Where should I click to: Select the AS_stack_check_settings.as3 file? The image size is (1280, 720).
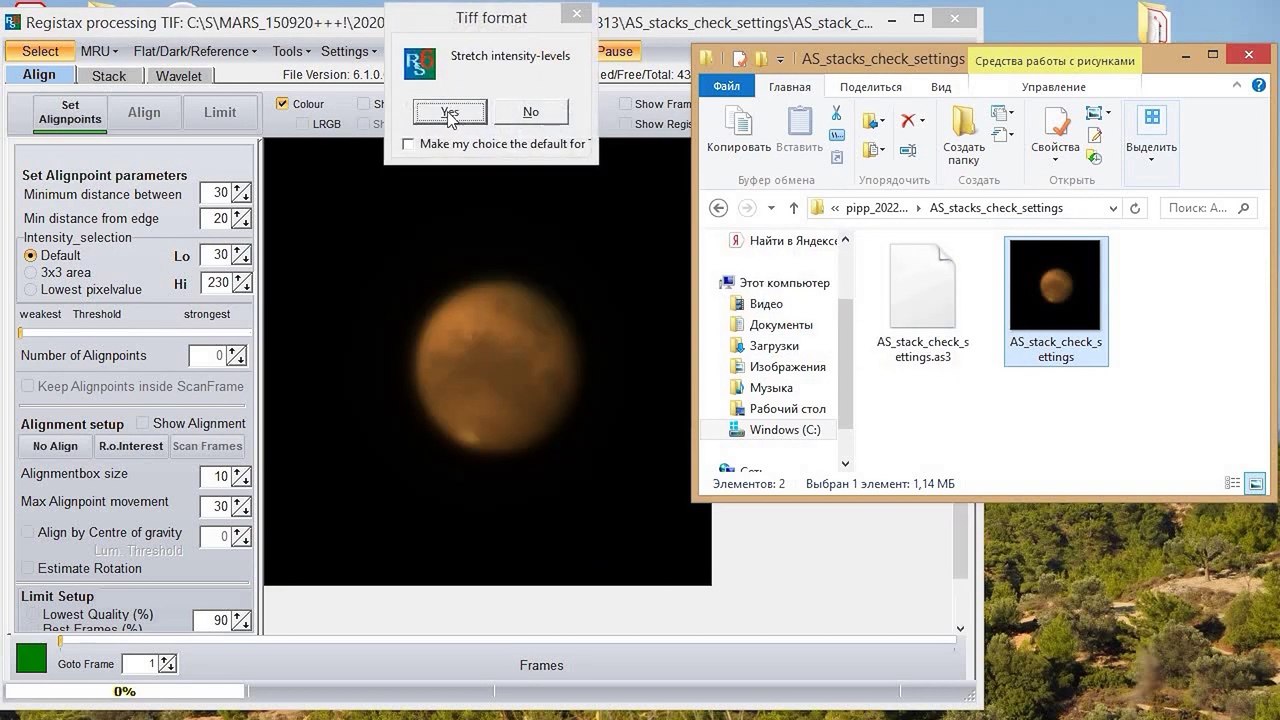click(x=923, y=302)
